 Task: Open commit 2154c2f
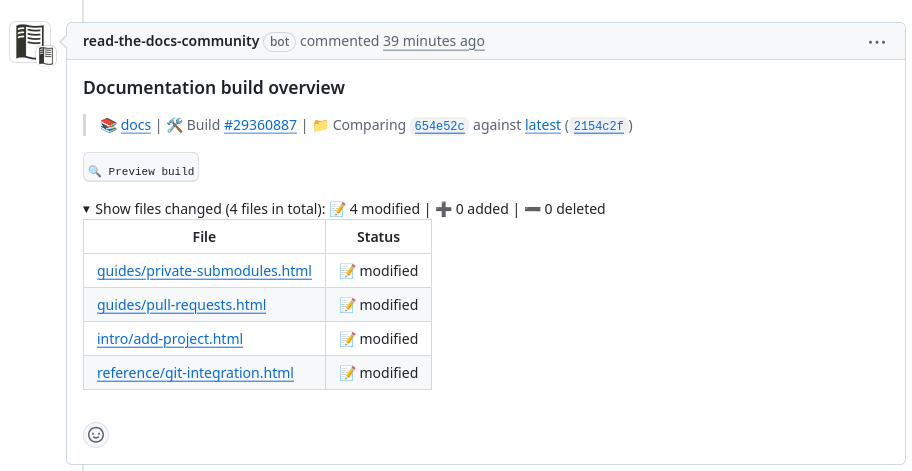pos(599,126)
